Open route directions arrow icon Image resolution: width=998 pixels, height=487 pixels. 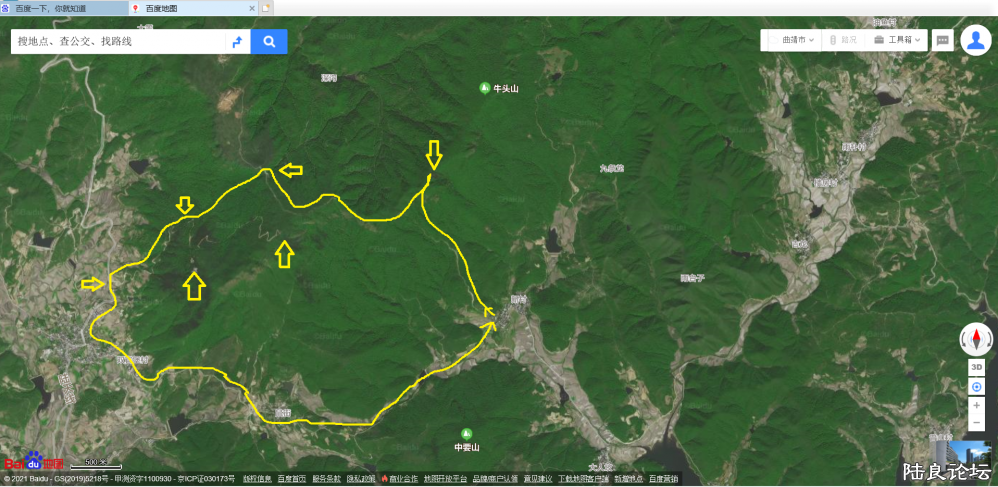click(x=237, y=42)
